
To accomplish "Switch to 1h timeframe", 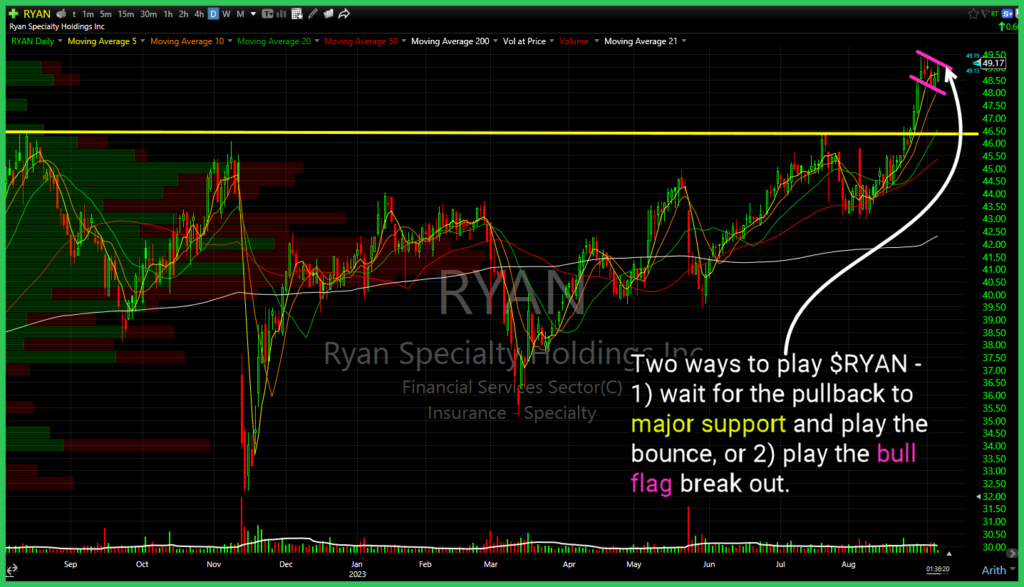I will (168, 14).
